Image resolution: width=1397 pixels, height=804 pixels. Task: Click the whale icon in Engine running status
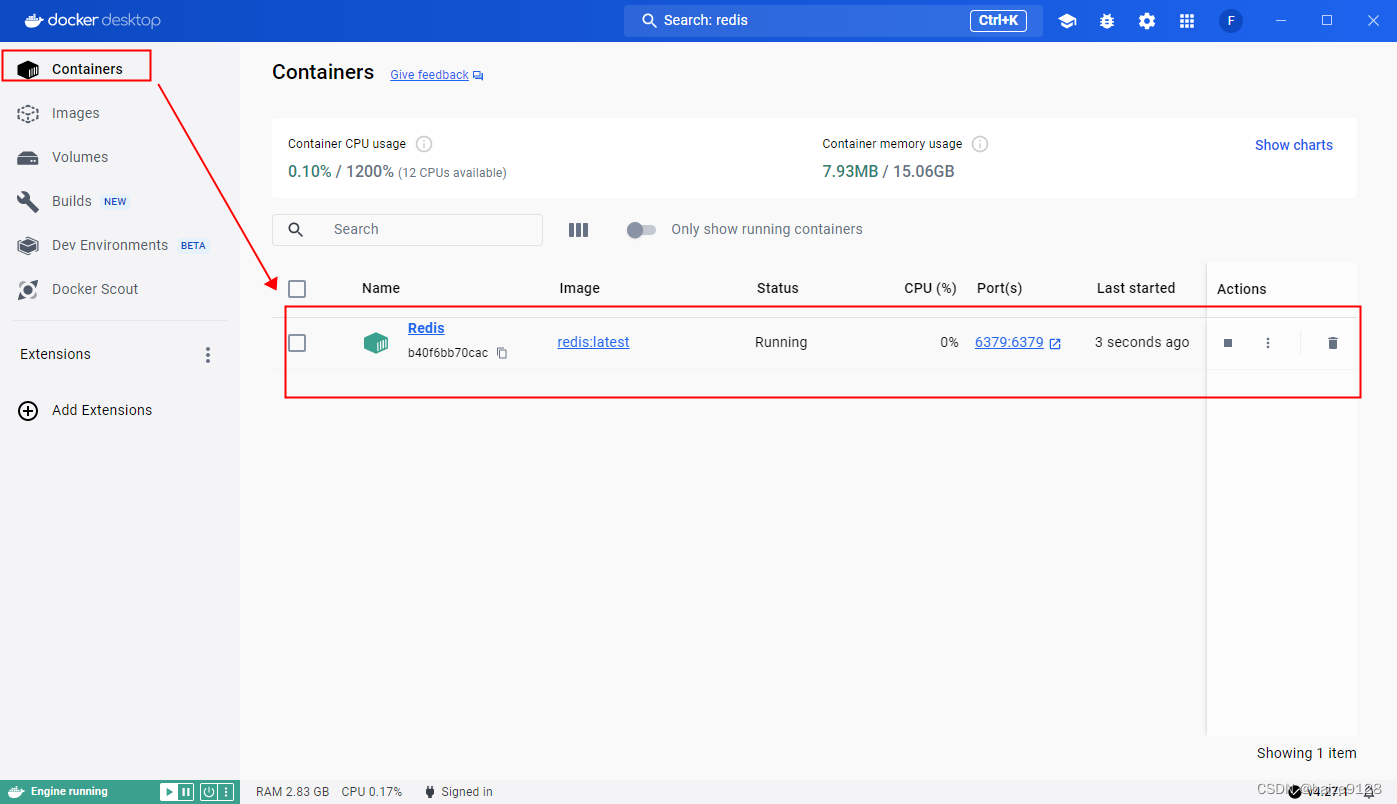click(x=15, y=792)
